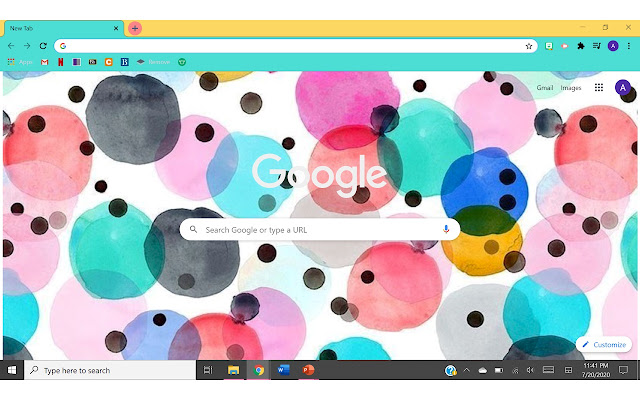Click the Type here to search box

pyautogui.click(x=110, y=370)
